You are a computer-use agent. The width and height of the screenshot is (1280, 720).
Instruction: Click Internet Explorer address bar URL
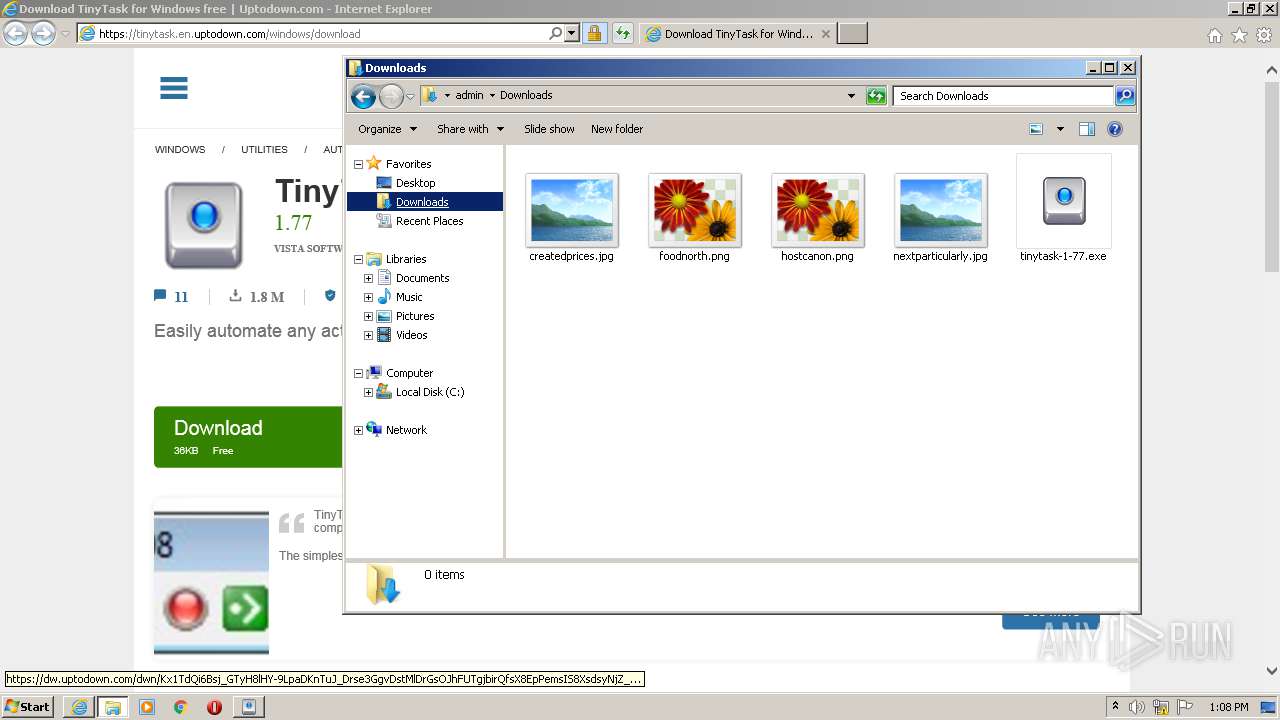click(x=230, y=34)
